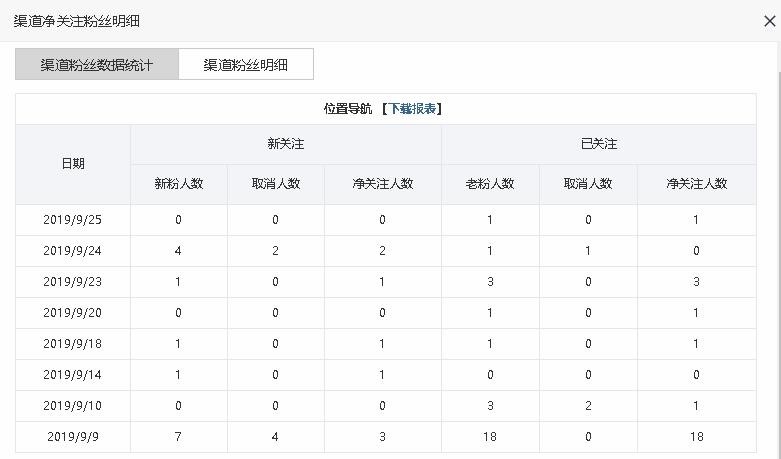Click the 已关注 group header
Viewport: 781px width, 459px height.
click(598, 144)
